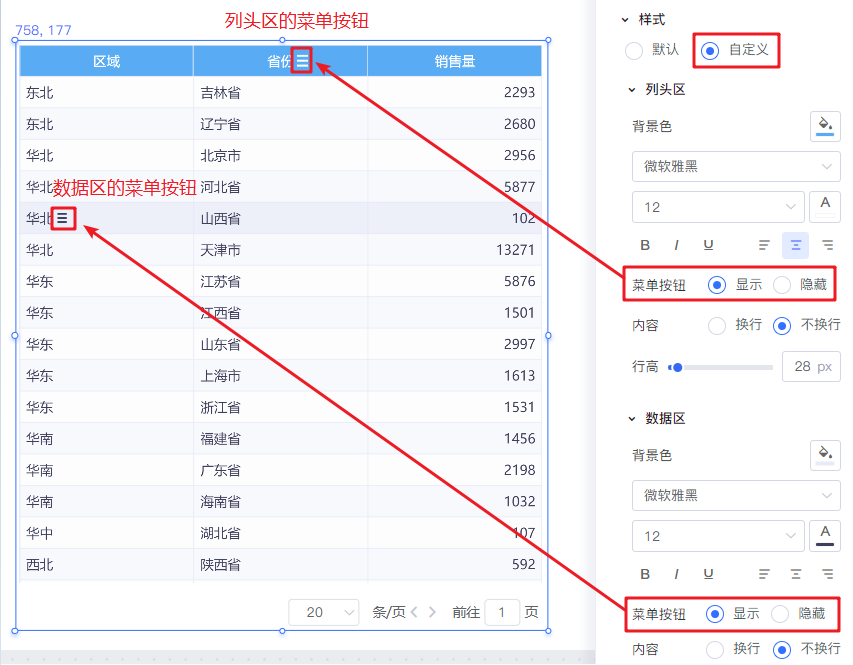Align header text center in 列头区

[x=795, y=245]
